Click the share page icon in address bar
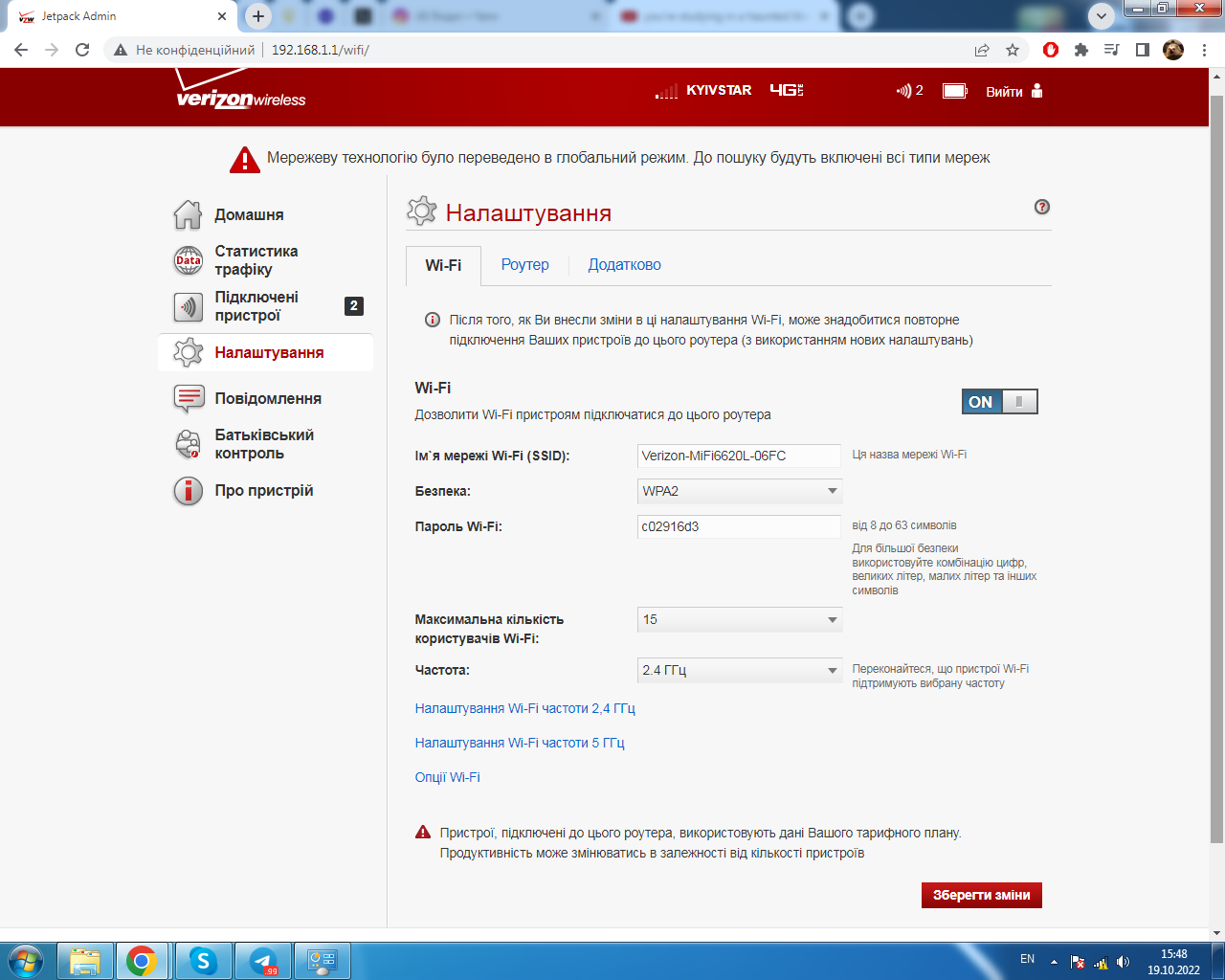Image resolution: width=1225 pixels, height=980 pixels. point(982,50)
